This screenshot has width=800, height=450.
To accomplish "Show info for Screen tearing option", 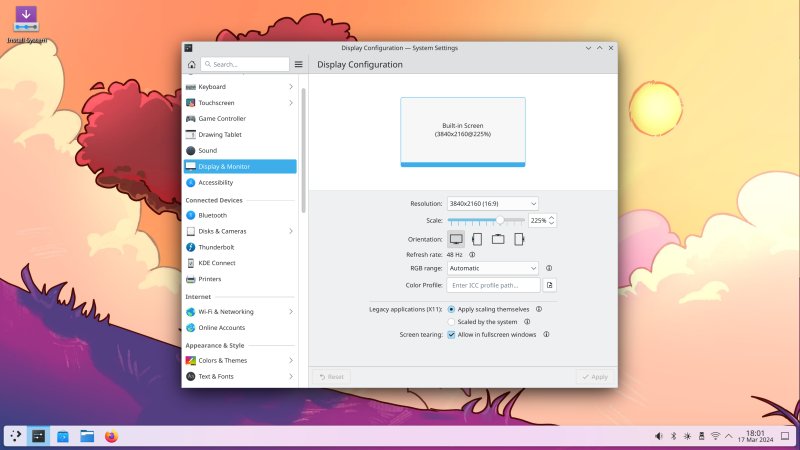I will point(546,335).
